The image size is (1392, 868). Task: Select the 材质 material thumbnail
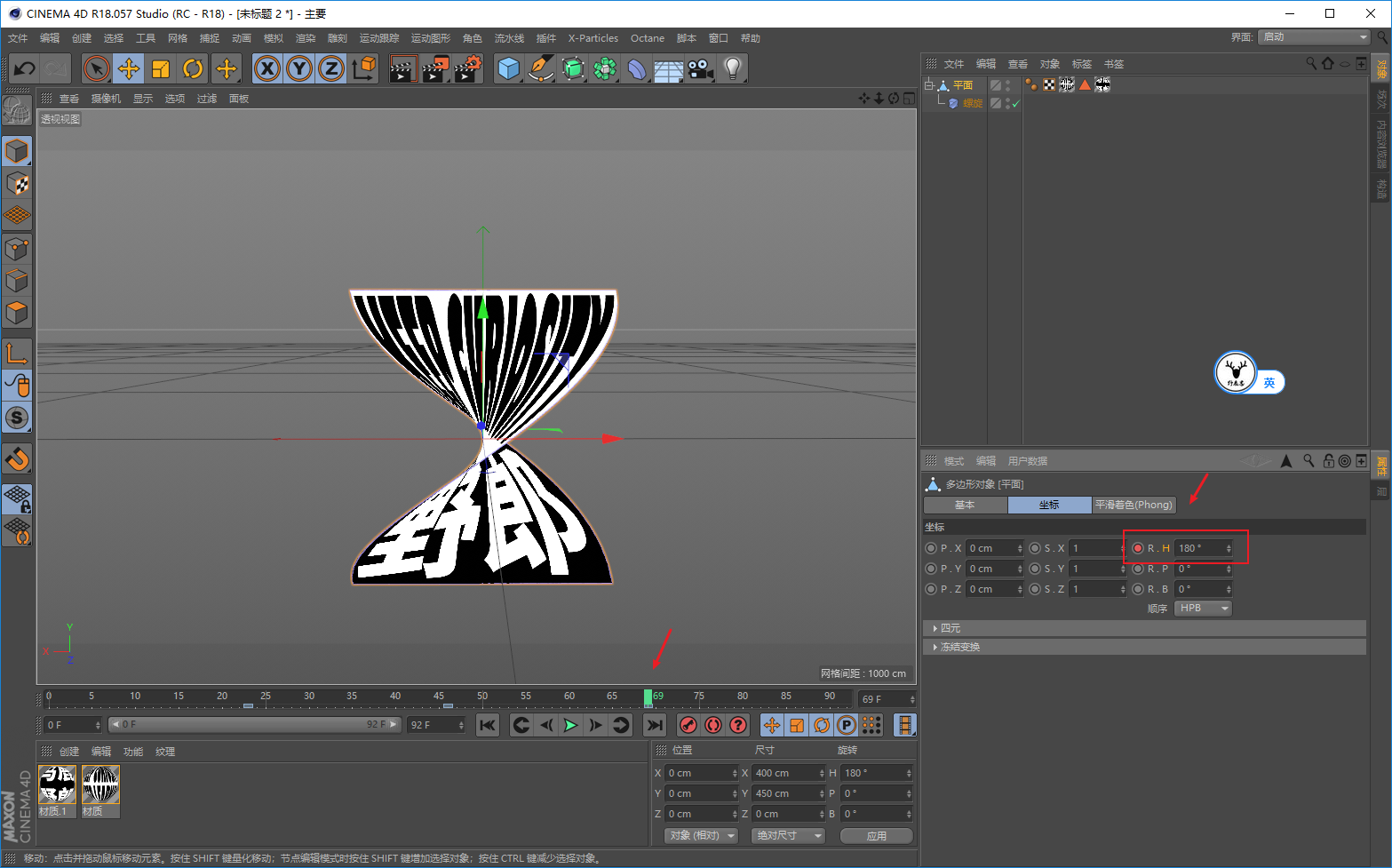click(x=101, y=785)
